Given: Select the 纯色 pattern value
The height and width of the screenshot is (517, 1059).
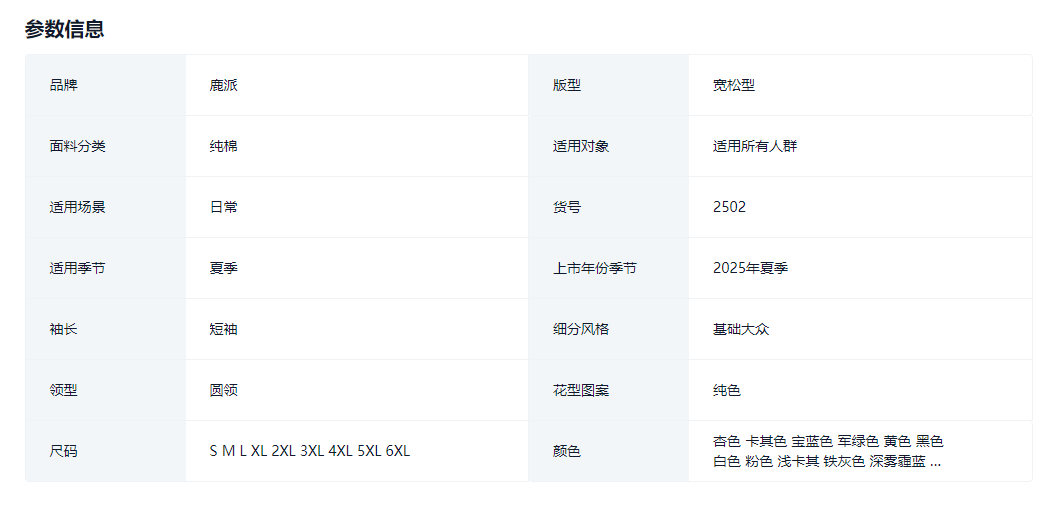Looking at the screenshot, I should pyautogui.click(x=726, y=390).
